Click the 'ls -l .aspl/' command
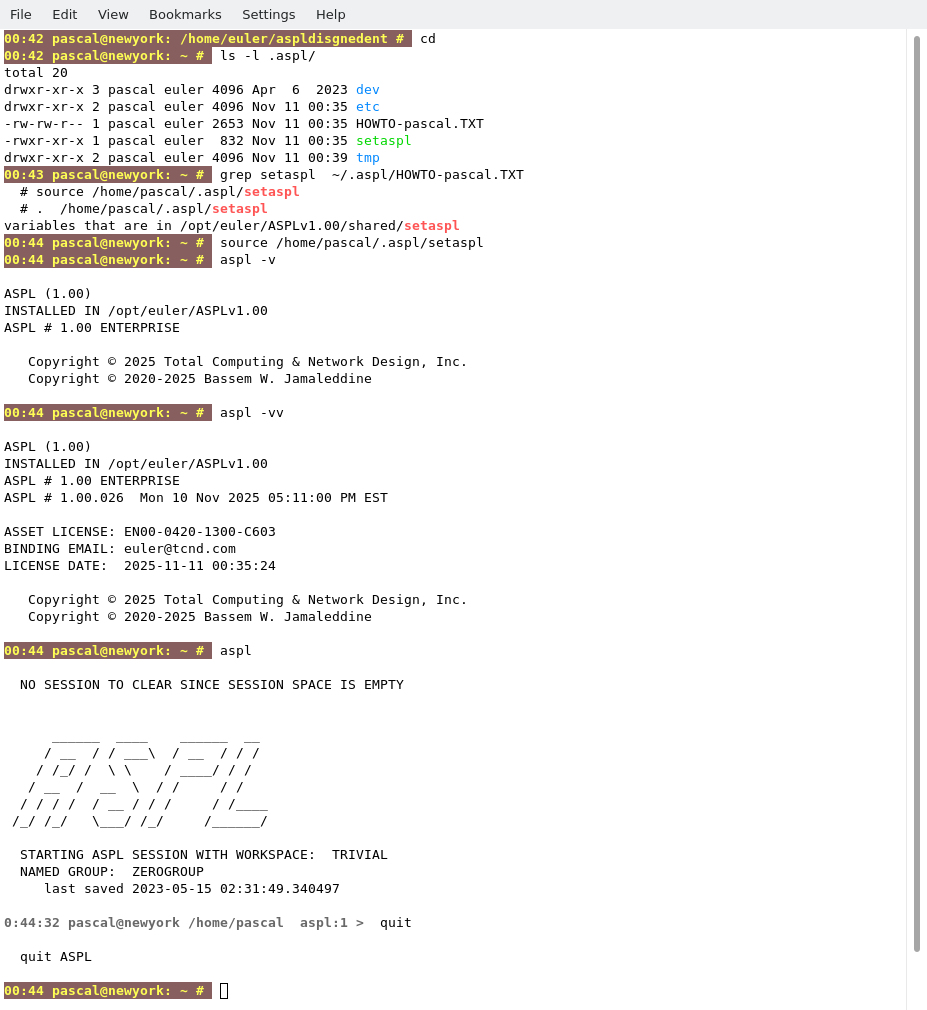The height and width of the screenshot is (1010, 927). tap(268, 56)
